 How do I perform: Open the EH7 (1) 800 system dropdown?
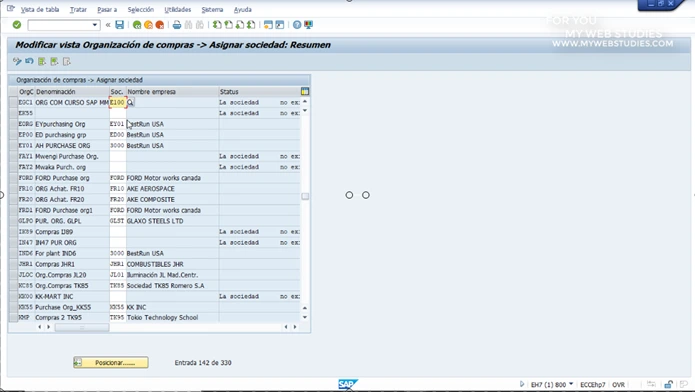pos(571,384)
